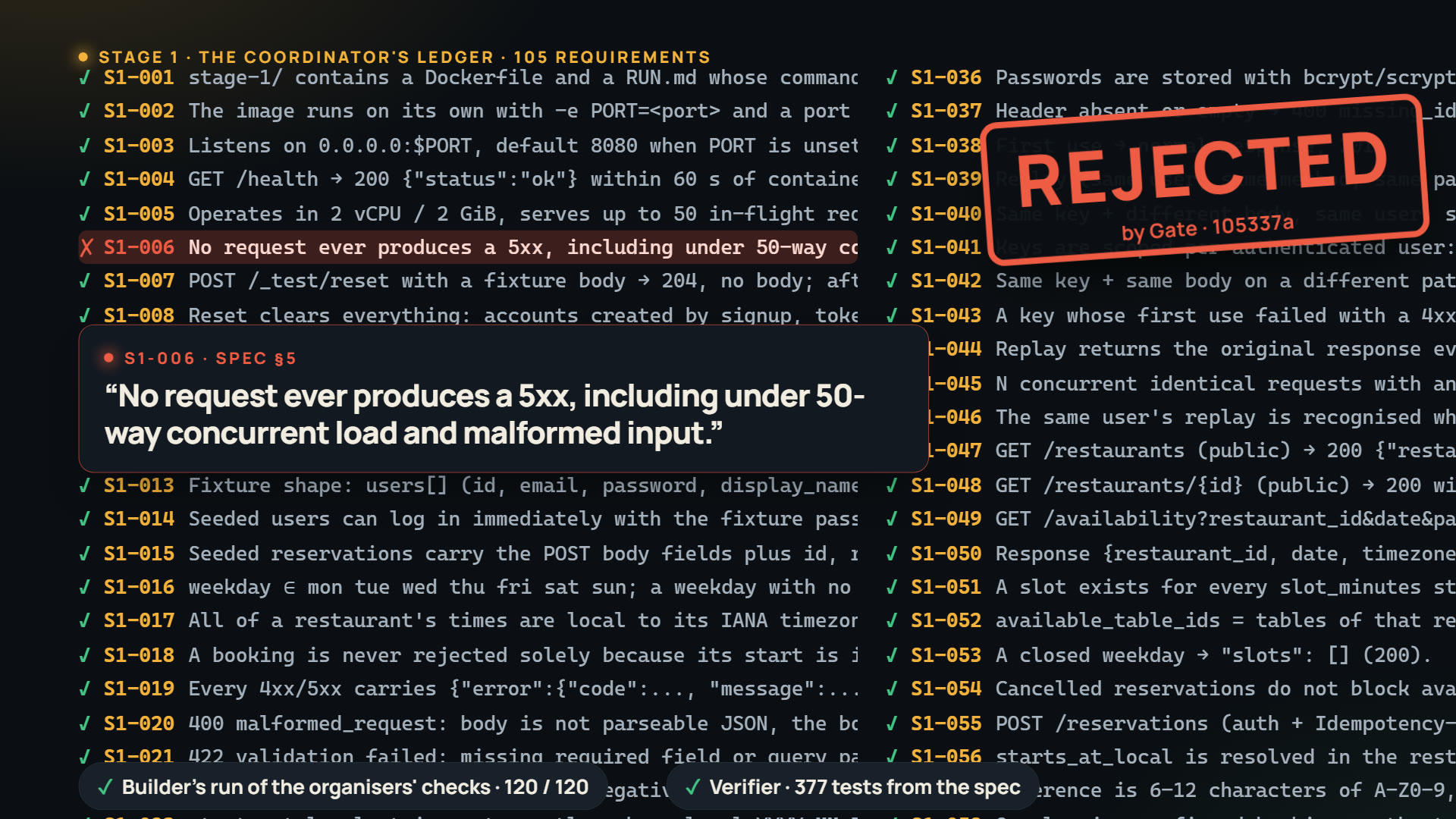Click the orange dot before STAGE 1
The image size is (1456, 819).
pos(83,57)
